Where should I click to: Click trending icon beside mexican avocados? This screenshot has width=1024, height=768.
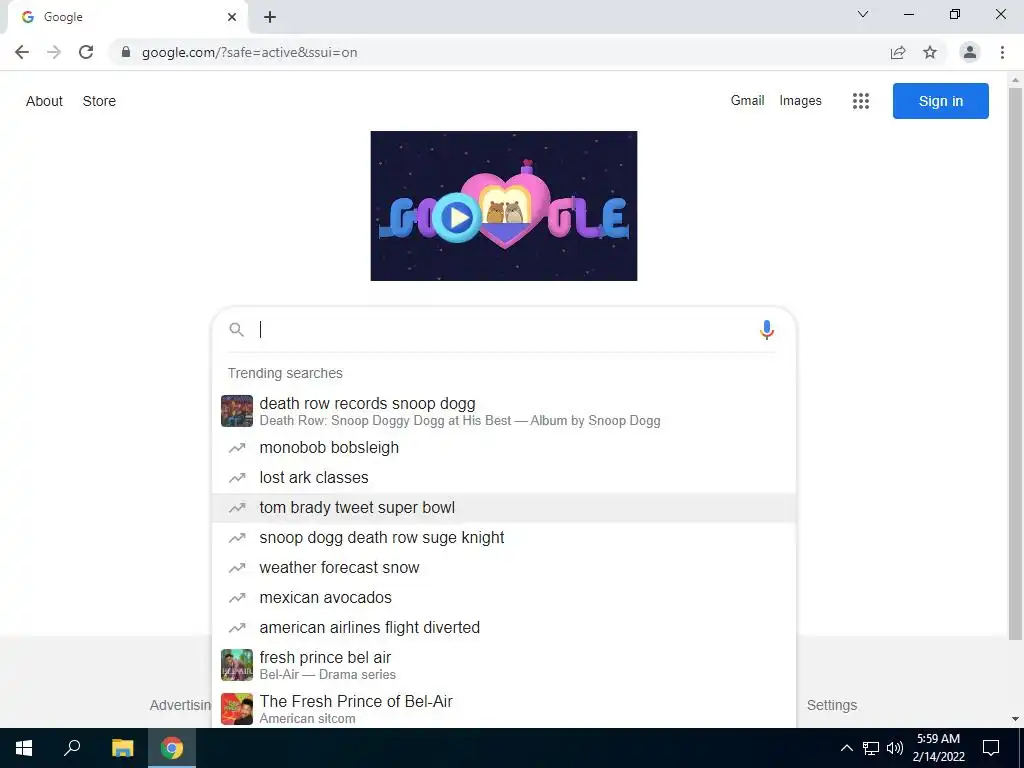(237, 598)
